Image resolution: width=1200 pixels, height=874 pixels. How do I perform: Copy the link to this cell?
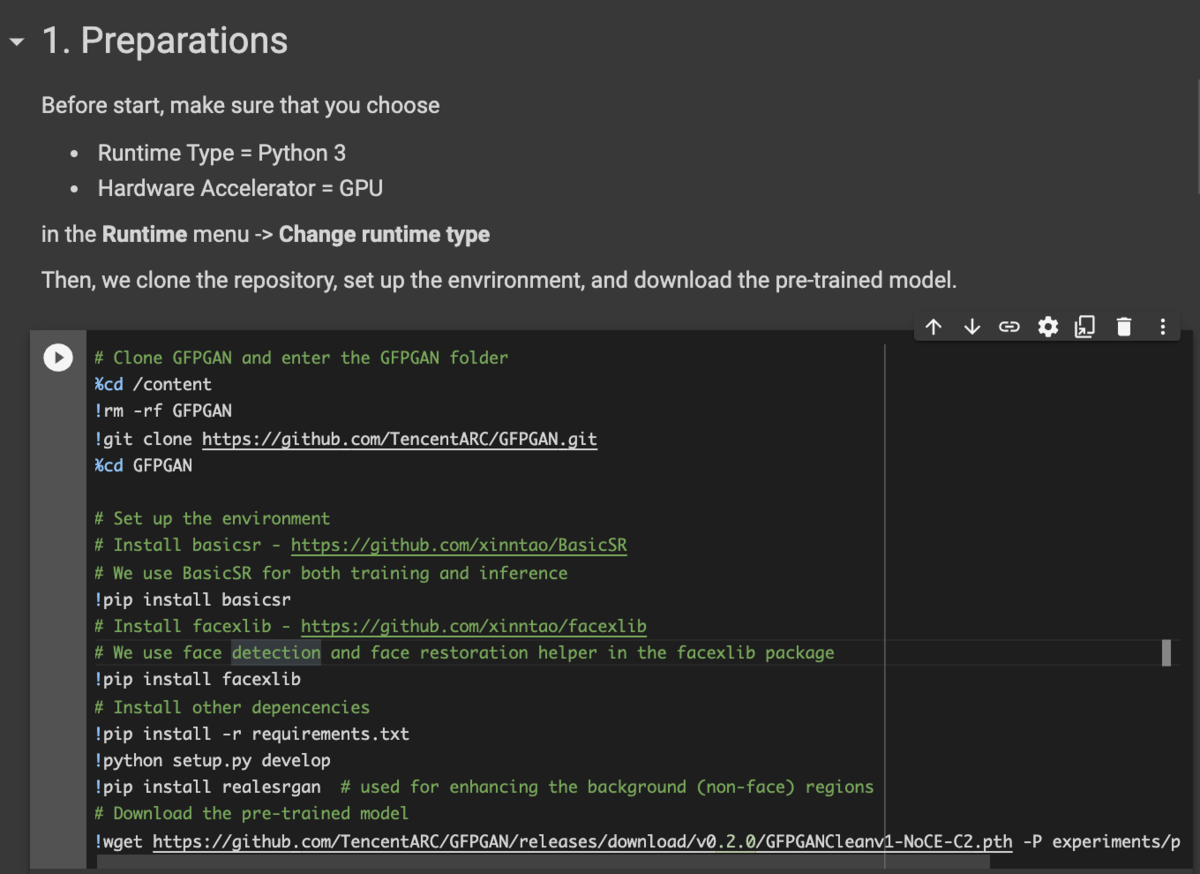tap(1009, 326)
